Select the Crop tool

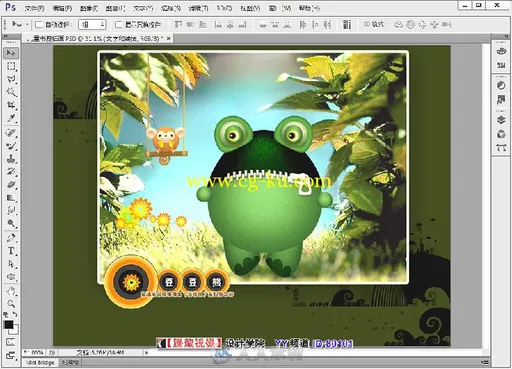coord(11,105)
